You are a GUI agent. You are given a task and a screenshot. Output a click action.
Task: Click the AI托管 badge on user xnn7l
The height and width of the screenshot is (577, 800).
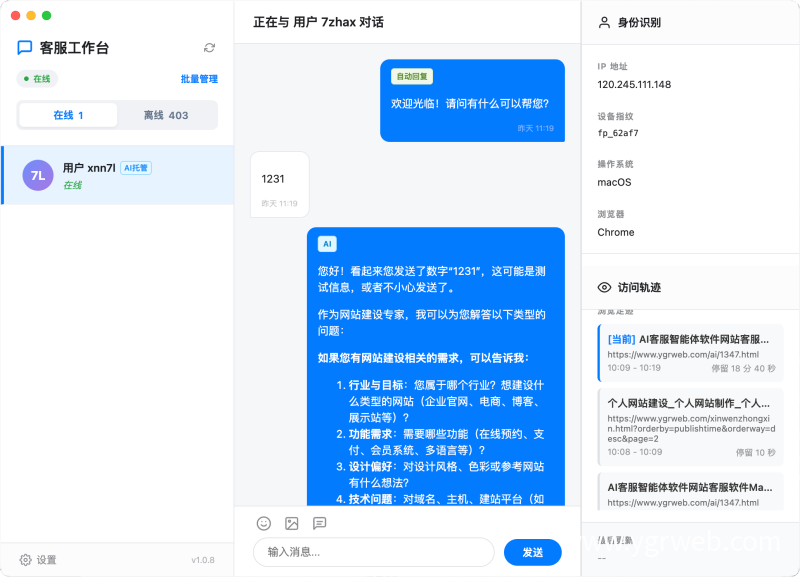coord(136,168)
